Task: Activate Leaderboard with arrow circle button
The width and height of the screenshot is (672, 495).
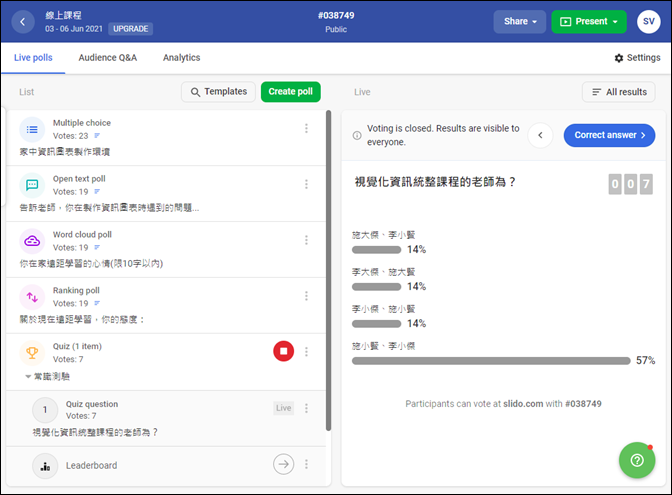Action: coord(283,464)
